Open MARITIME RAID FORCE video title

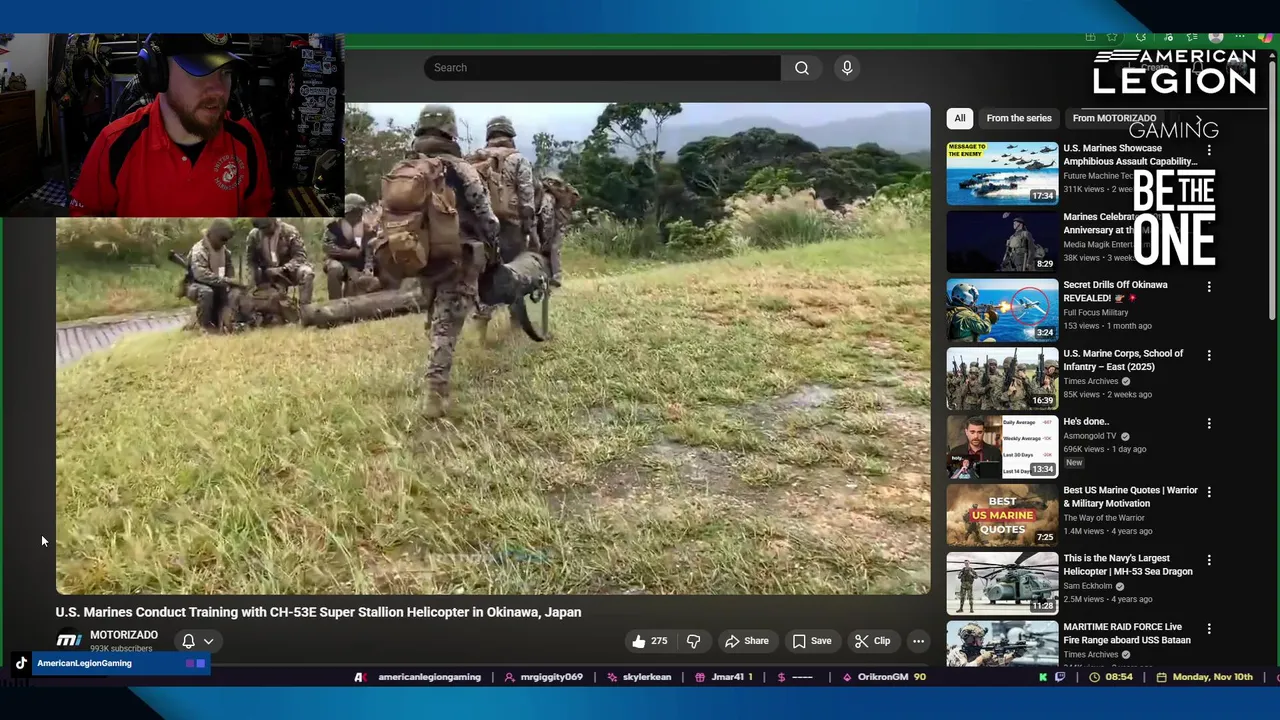(1127, 634)
